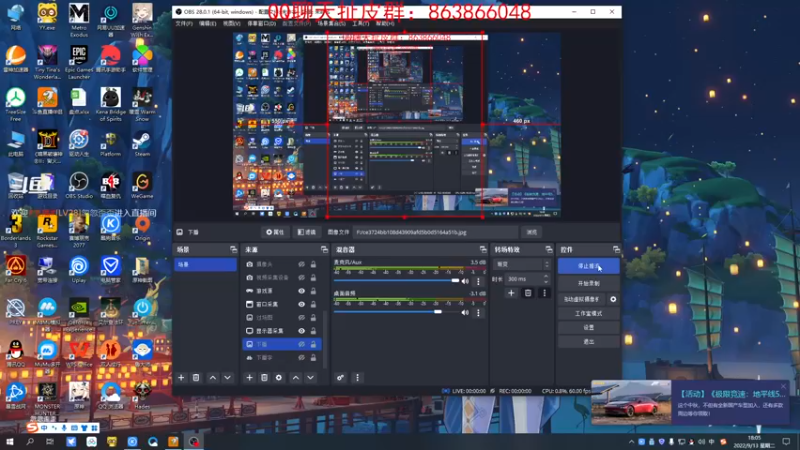This screenshot has width=800, height=450.
Task: Click the taskbar search magnifier icon
Action: pyautogui.click(x=30, y=441)
